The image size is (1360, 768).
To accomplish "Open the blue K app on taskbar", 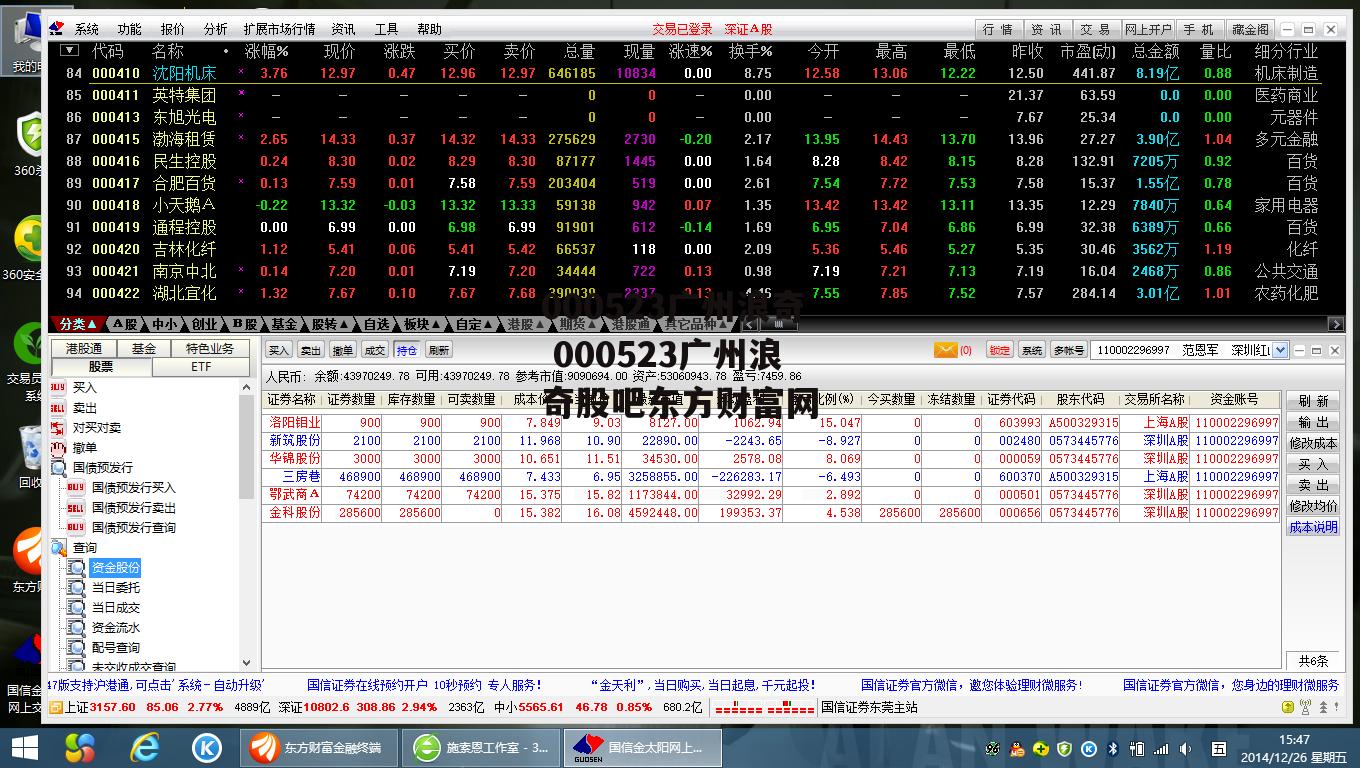I will click(x=207, y=747).
